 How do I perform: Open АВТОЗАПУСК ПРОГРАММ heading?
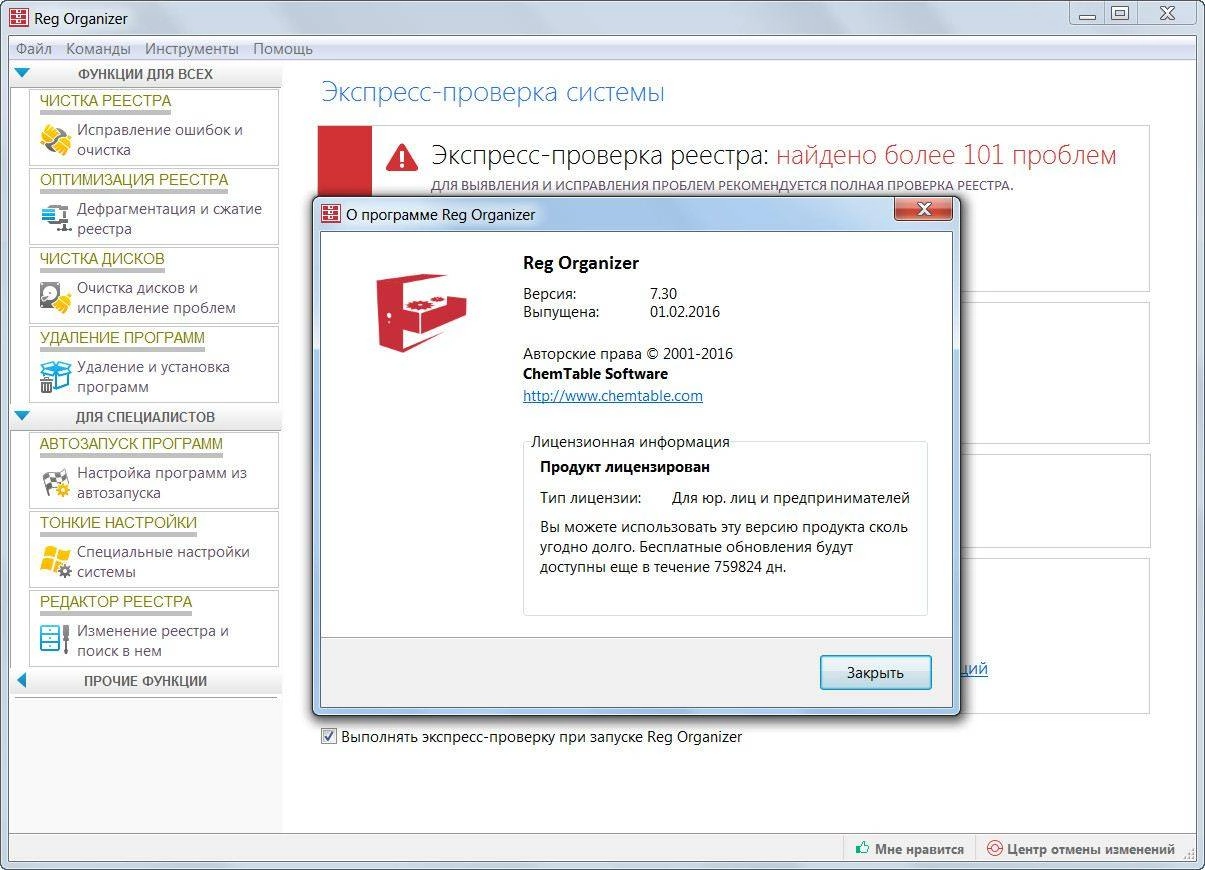click(x=131, y=444)
